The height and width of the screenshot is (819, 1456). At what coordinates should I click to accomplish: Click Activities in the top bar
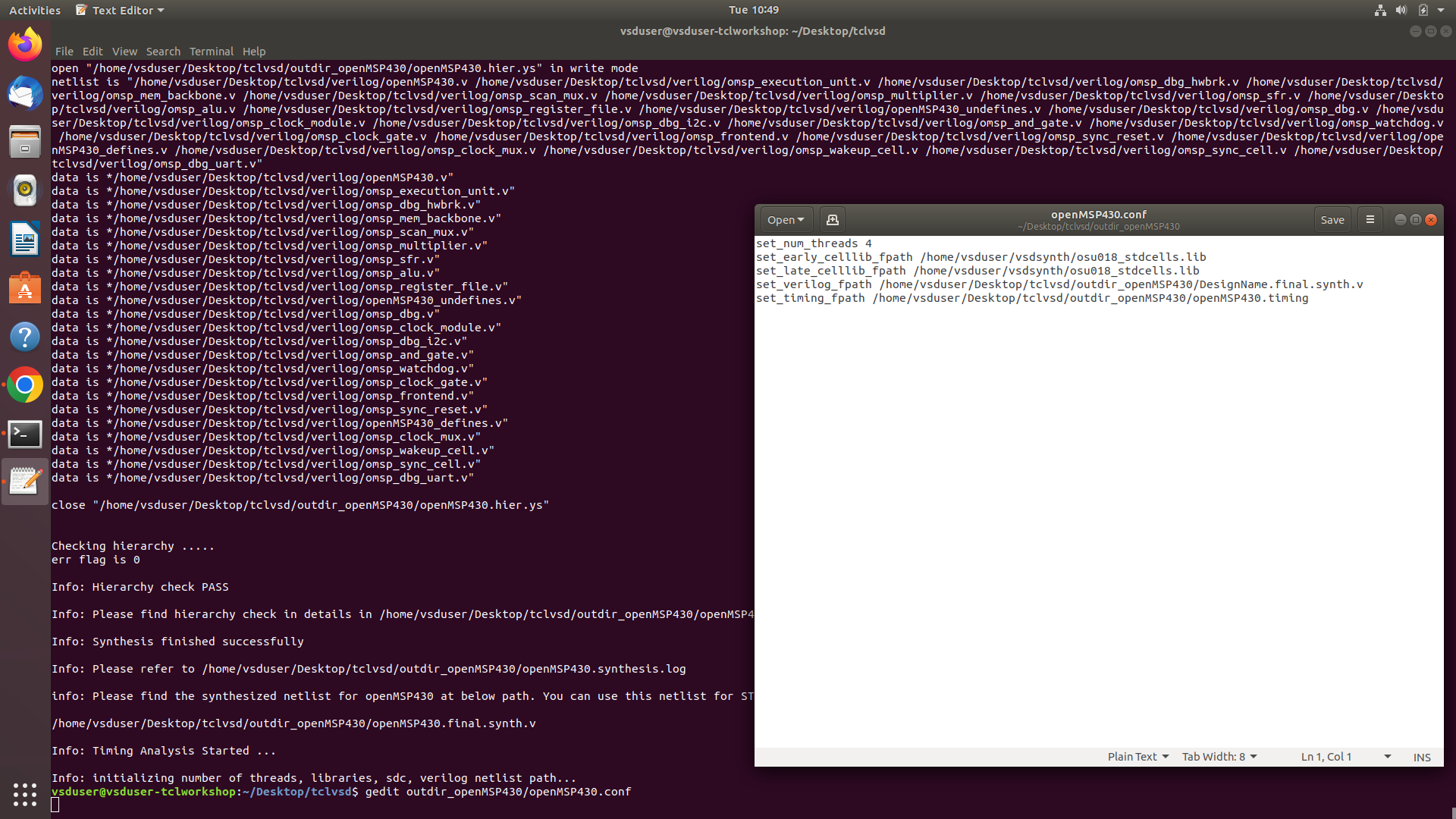[x=35, y=11]
